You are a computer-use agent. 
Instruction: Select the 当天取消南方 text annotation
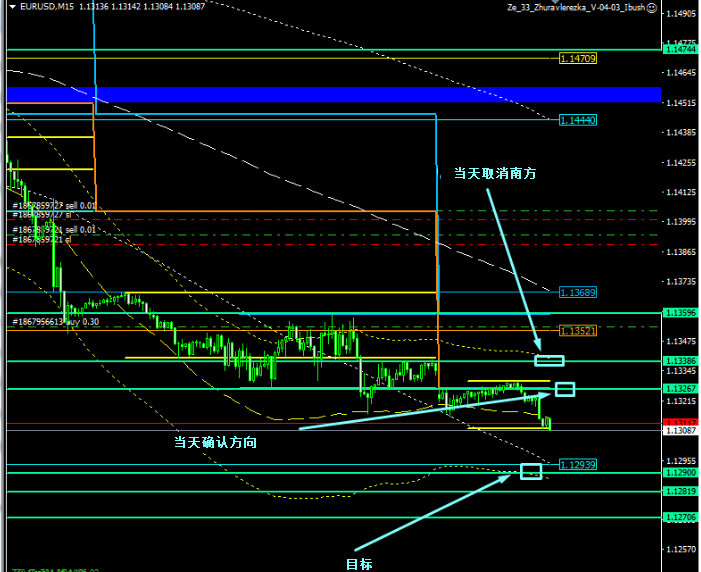click(x=494, y=173)
